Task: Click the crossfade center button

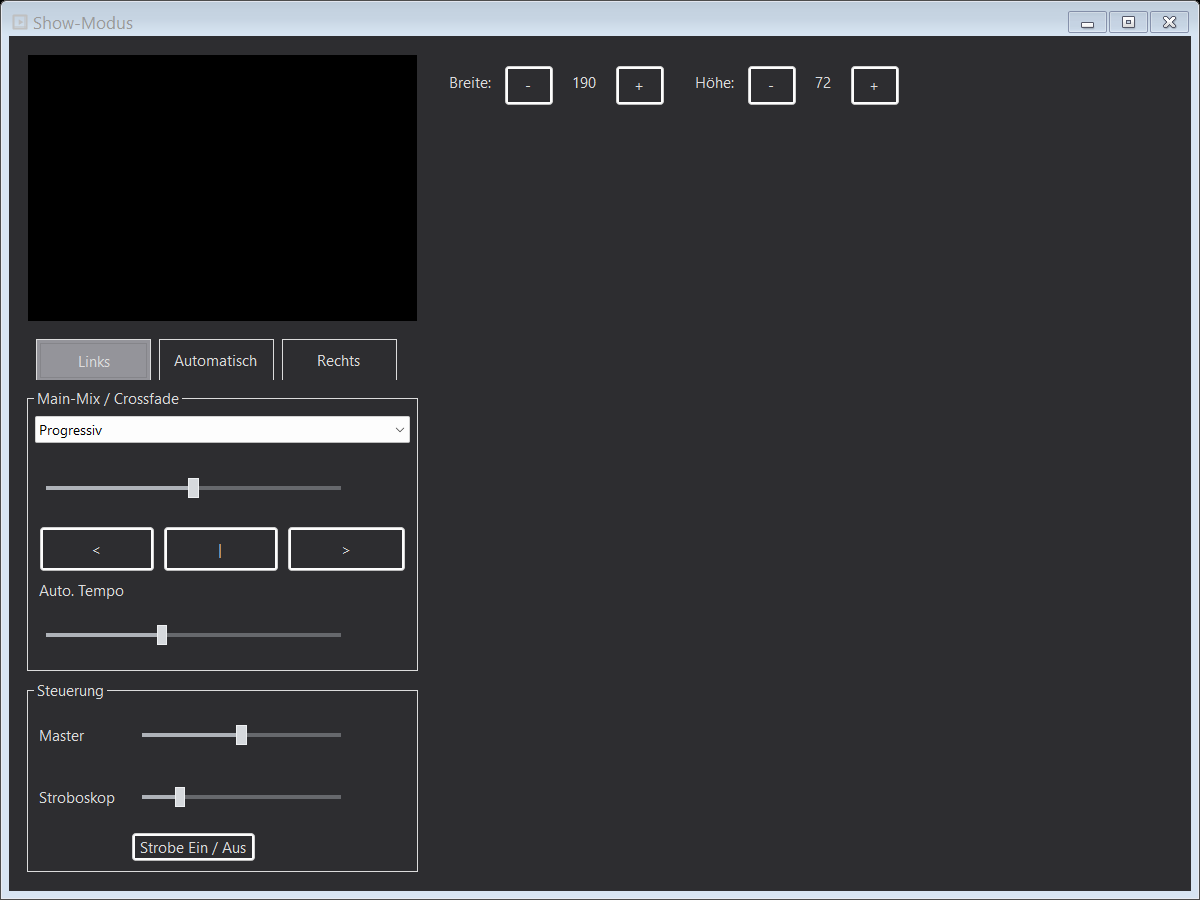Action: point(221,549)
